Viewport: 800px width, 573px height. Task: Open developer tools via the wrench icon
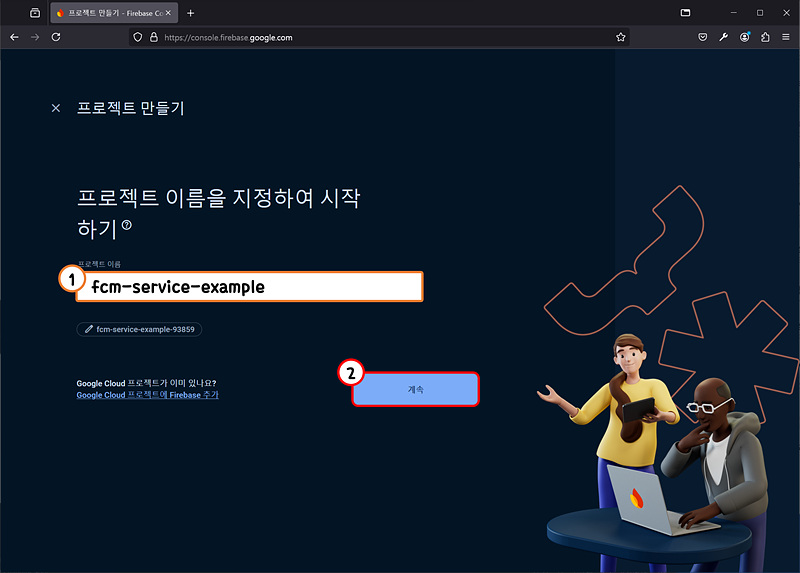tap(723, 37)
